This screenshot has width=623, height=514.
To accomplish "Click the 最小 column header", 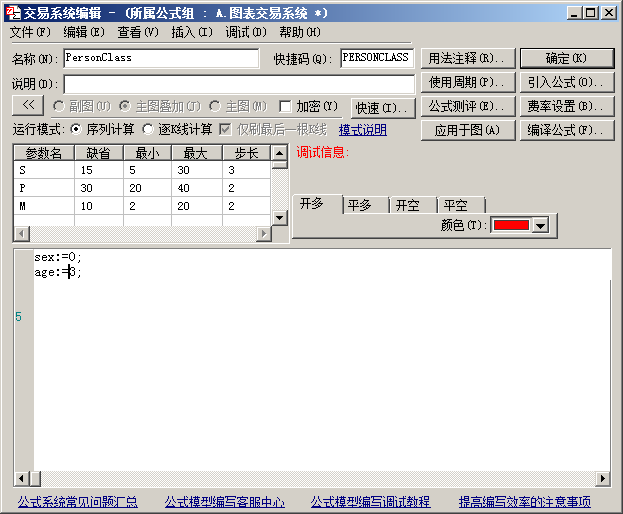I will 147,153.
